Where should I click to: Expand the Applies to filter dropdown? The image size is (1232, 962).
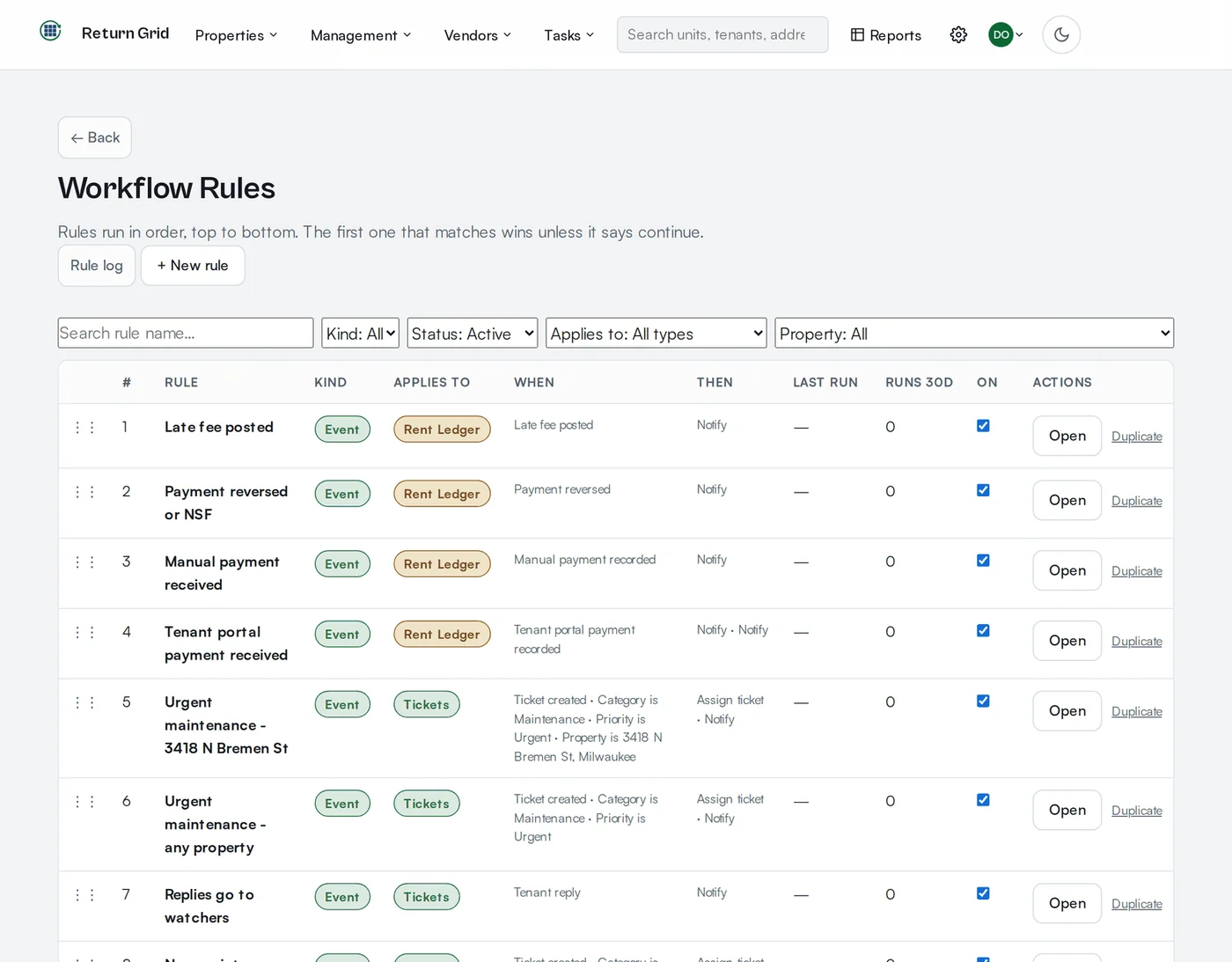pyautogui.click(x=656, y=334)
